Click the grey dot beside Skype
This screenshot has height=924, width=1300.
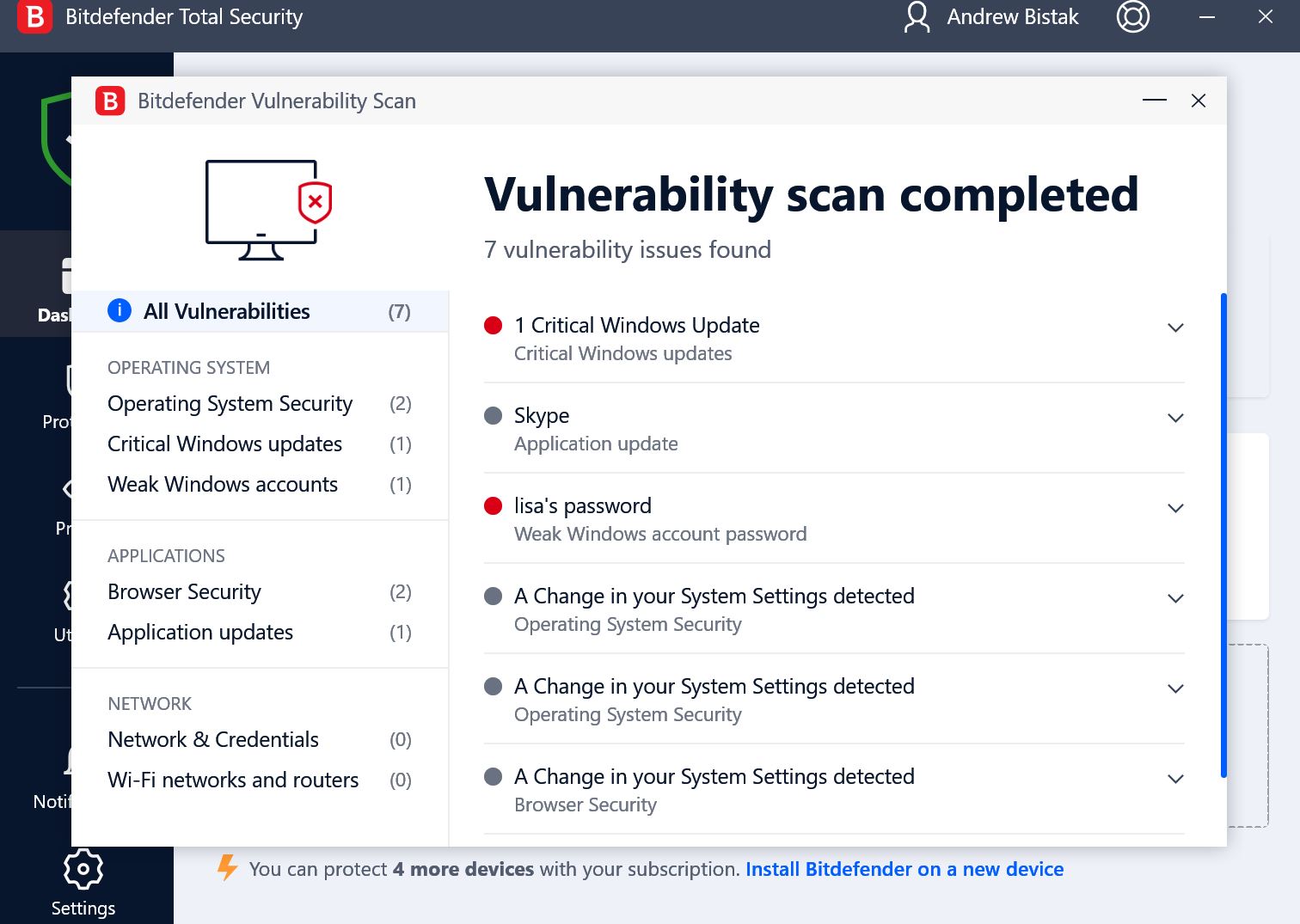(494, 415)
